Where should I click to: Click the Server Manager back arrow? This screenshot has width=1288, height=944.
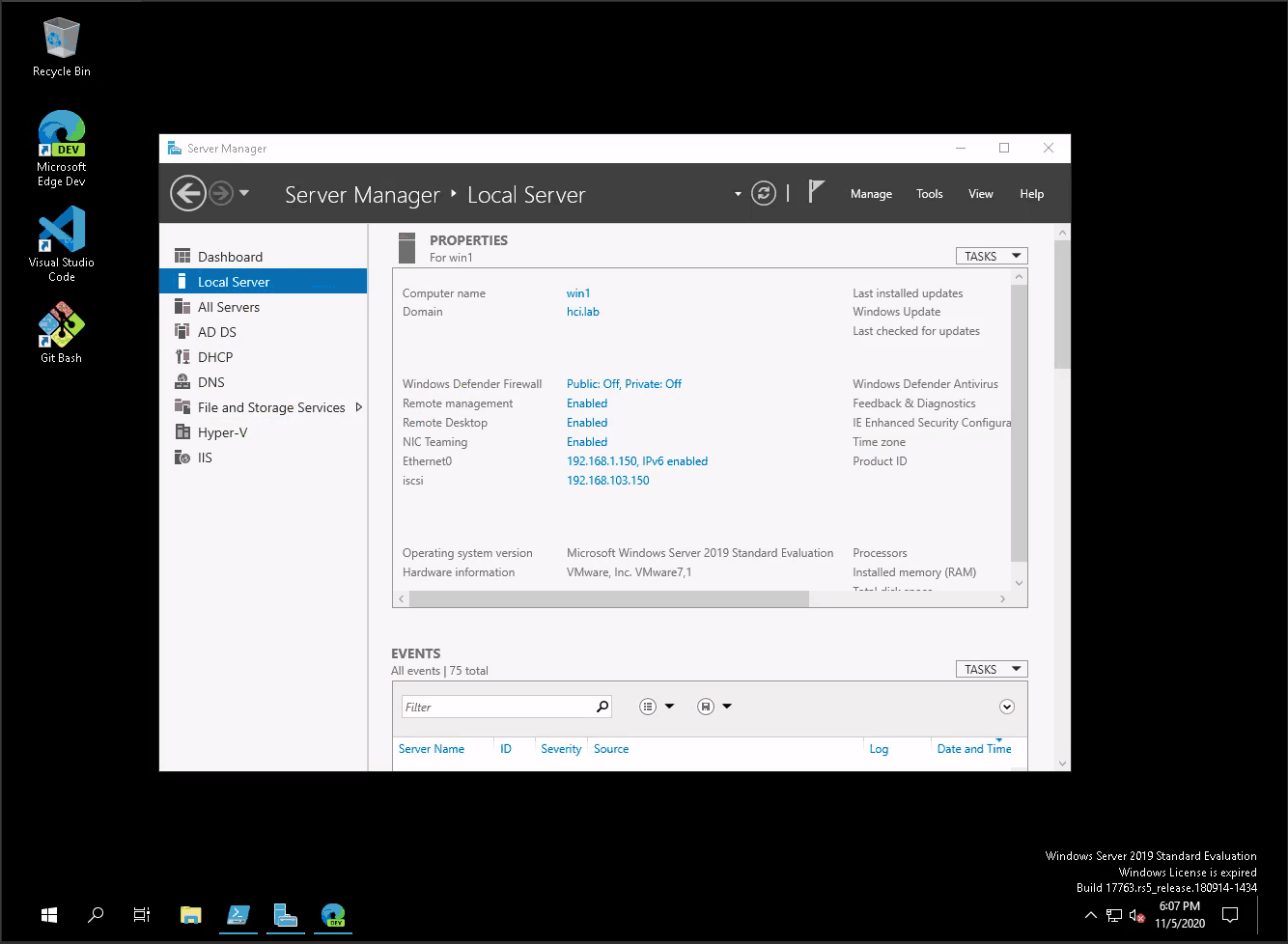tap(188, 194)
